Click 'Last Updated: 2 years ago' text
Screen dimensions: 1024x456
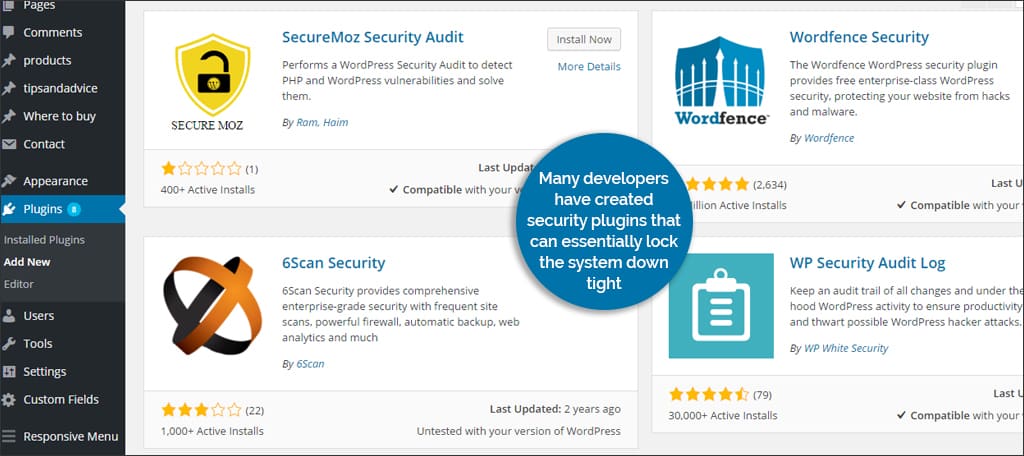point(555,410)
